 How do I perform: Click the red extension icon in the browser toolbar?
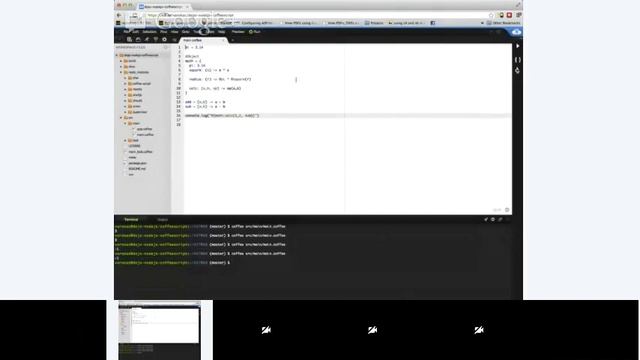click(509, 15)
